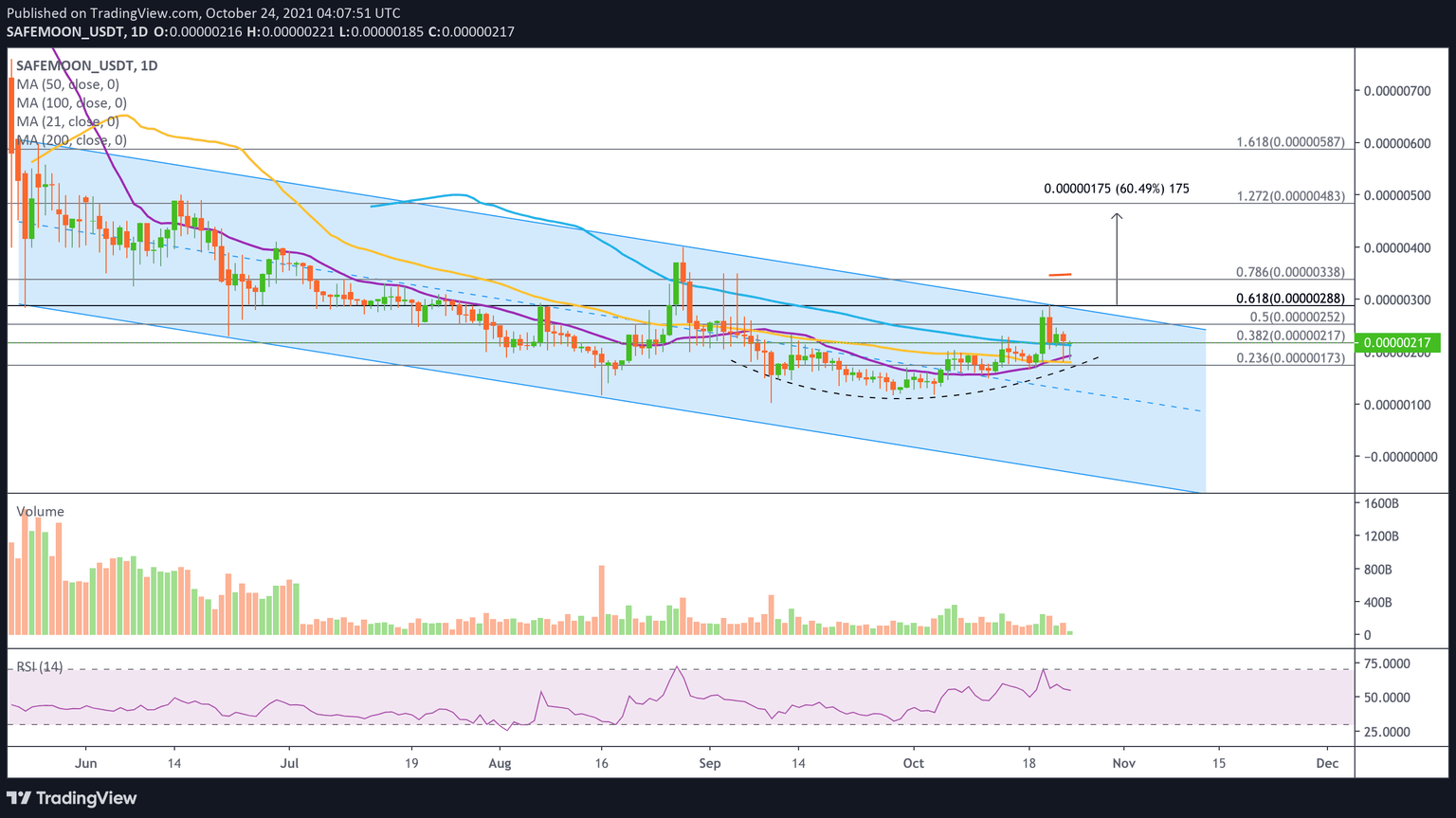This screenshot has height=818, width=1456.
Task: Click the 0.00000400 price axis value
Action: point(1397,247)
